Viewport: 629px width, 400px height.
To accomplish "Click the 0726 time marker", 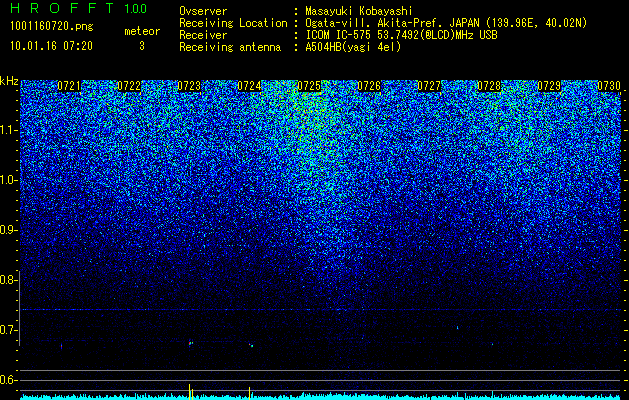I will [369, 86].
